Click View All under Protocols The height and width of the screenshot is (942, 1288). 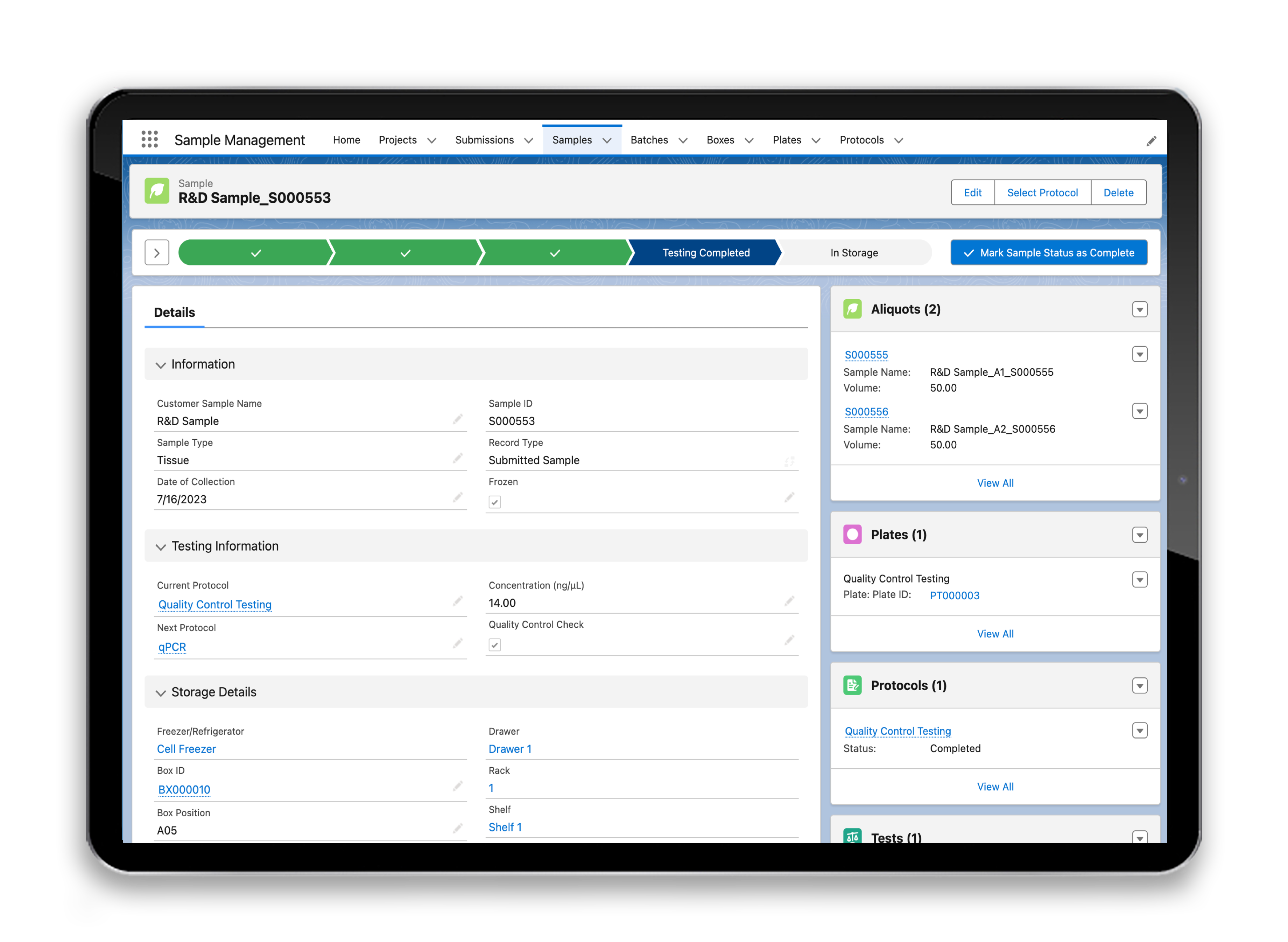pos(995,786)
